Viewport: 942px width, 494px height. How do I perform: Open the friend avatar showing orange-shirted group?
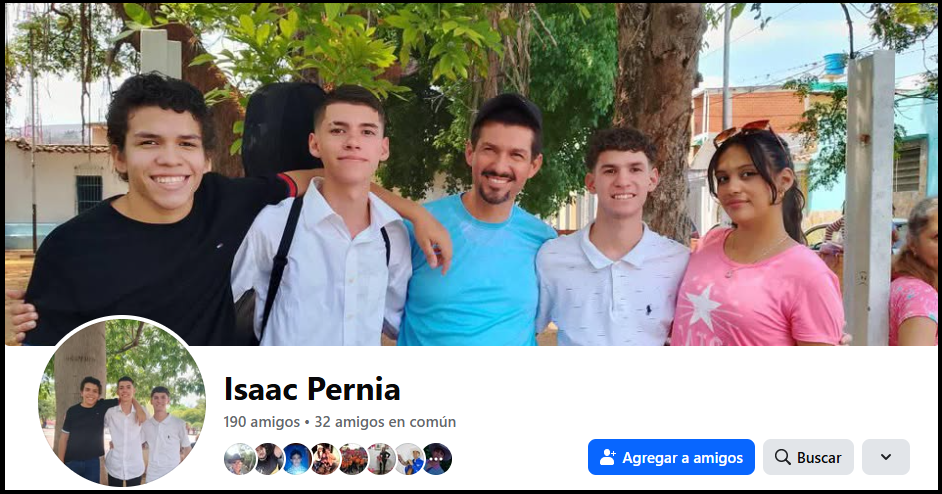click(x=353, y=459)
